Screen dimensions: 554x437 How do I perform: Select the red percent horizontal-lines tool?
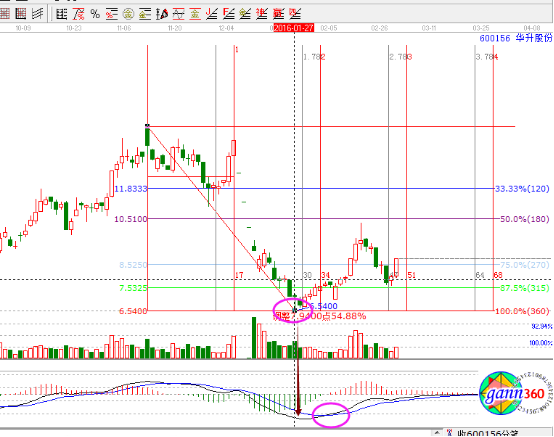point(111,14)
